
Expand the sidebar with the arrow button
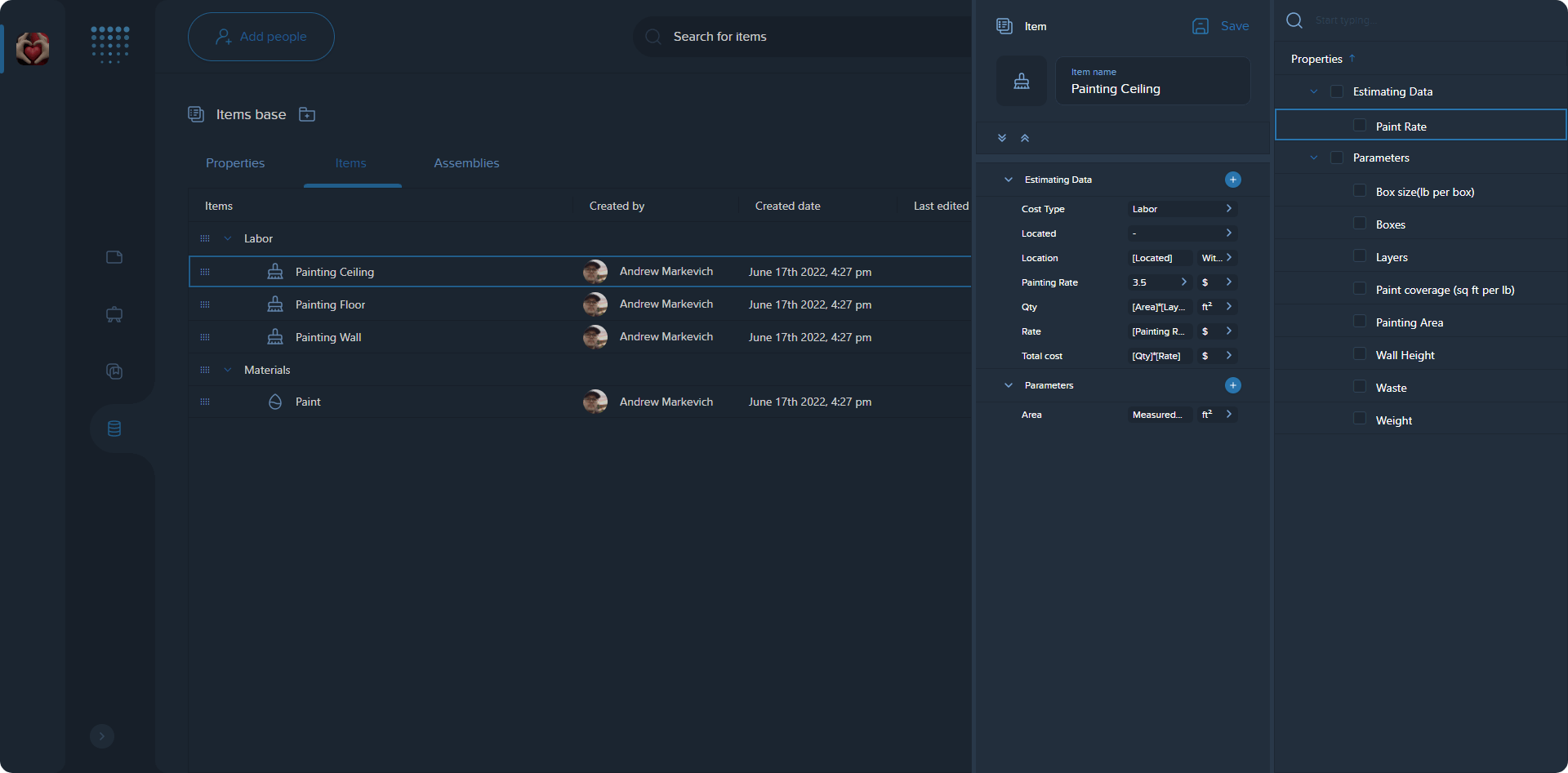[x=102, y=736]
